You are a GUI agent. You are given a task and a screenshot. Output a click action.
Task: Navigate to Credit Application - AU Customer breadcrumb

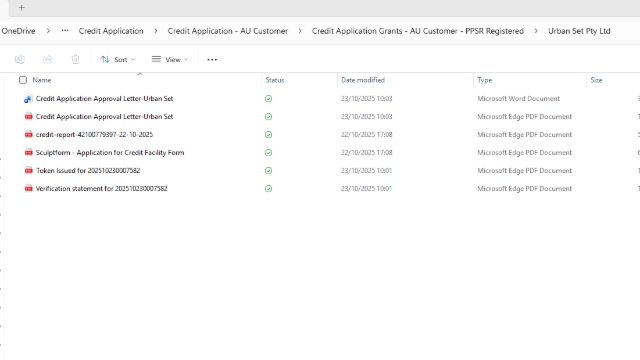228,31
